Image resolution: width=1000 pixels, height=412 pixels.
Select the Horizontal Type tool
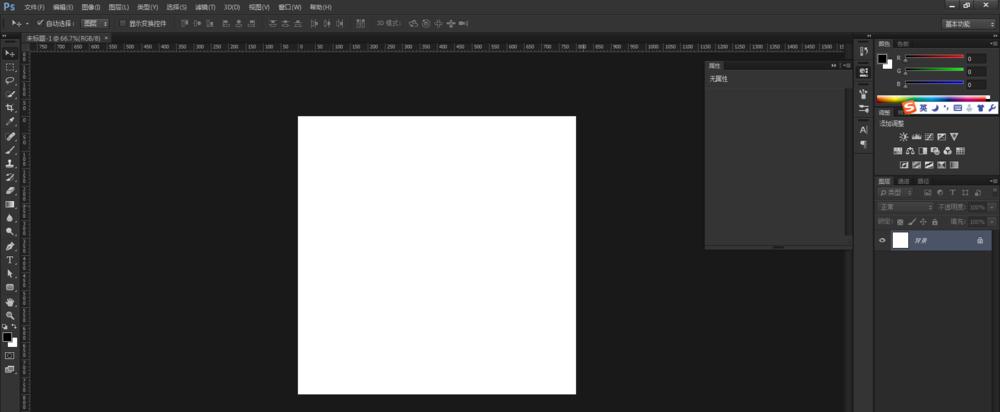pos(10,260)
